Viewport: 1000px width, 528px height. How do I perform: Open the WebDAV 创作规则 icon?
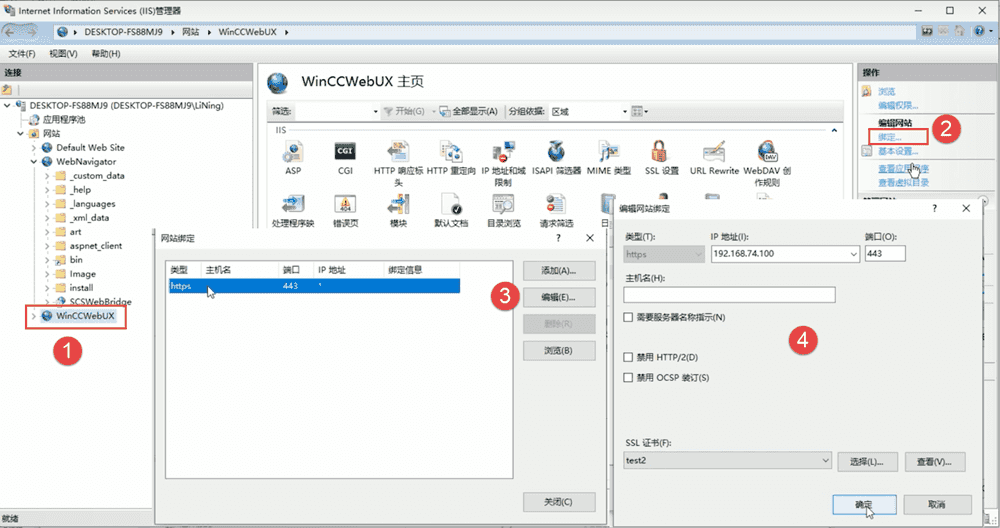coord(767,152)
